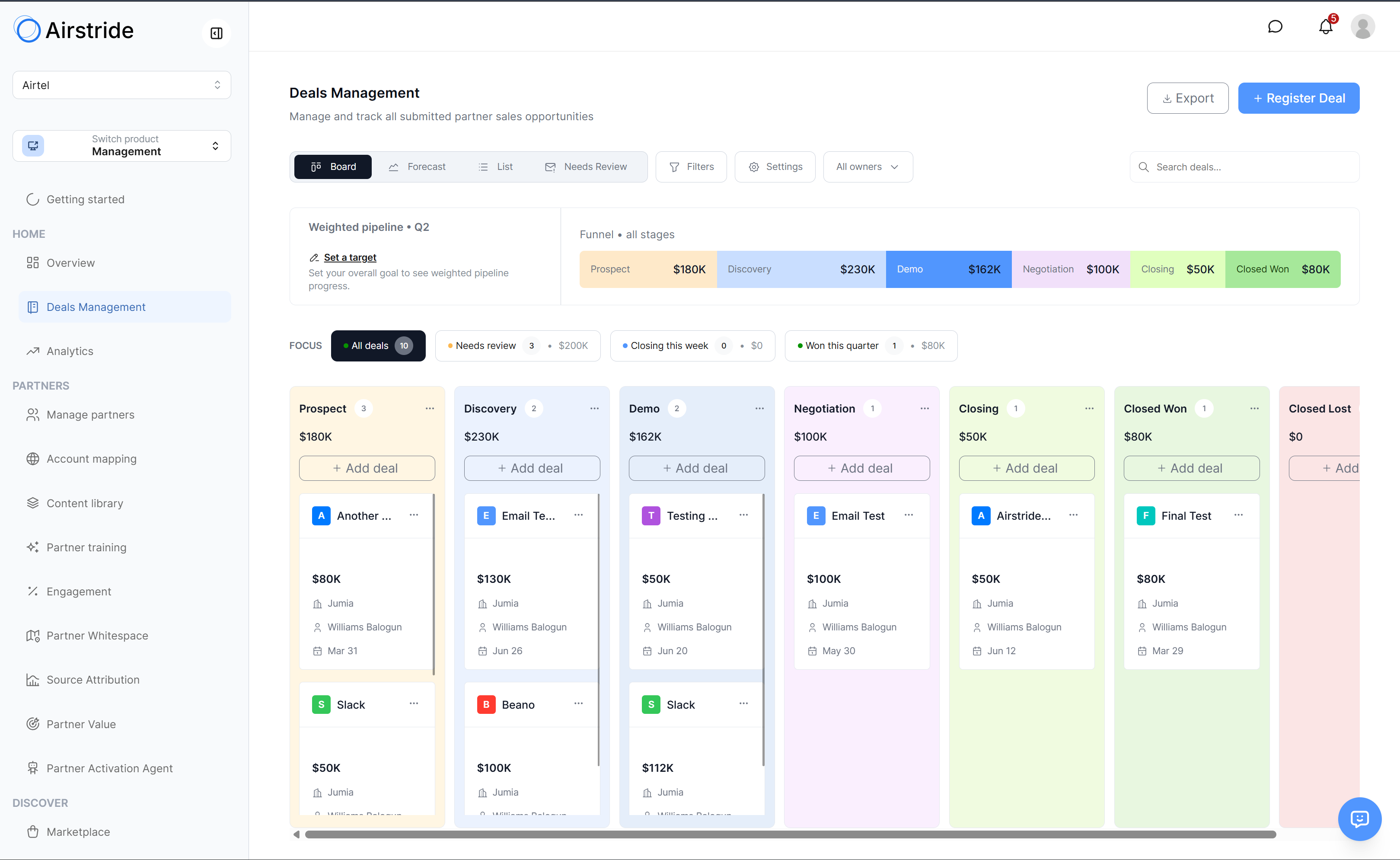This screenshot has height=860, width=1400.
Task: Open the chat messages icon
Action: pos(1275,26)
